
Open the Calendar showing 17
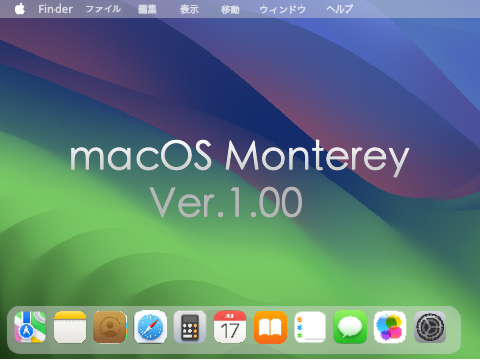coord(230,327)
